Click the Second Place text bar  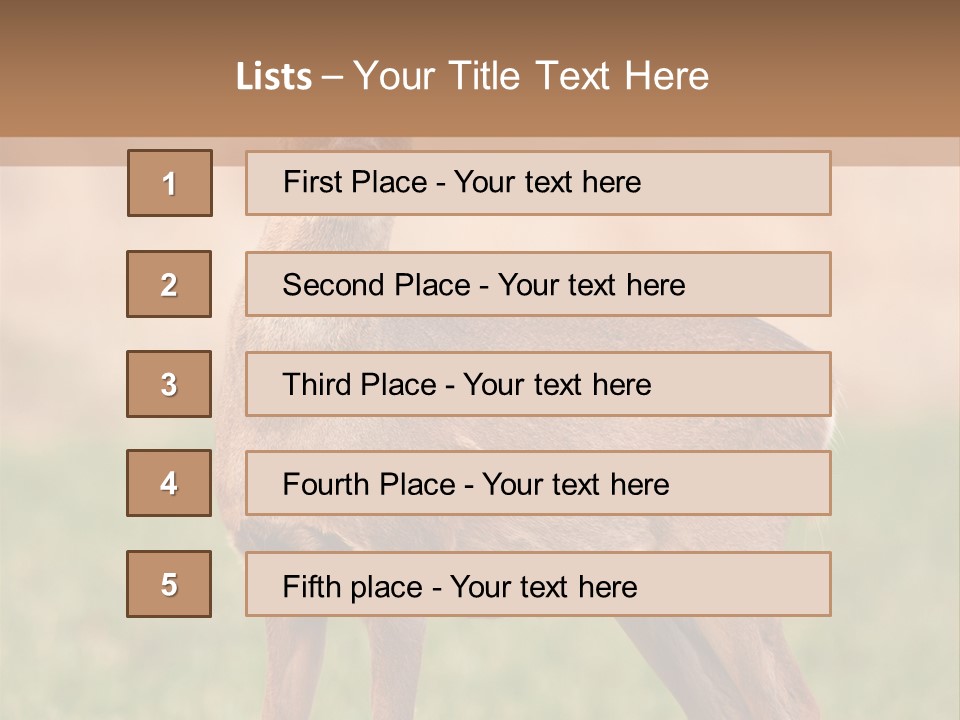pos(538,284)
